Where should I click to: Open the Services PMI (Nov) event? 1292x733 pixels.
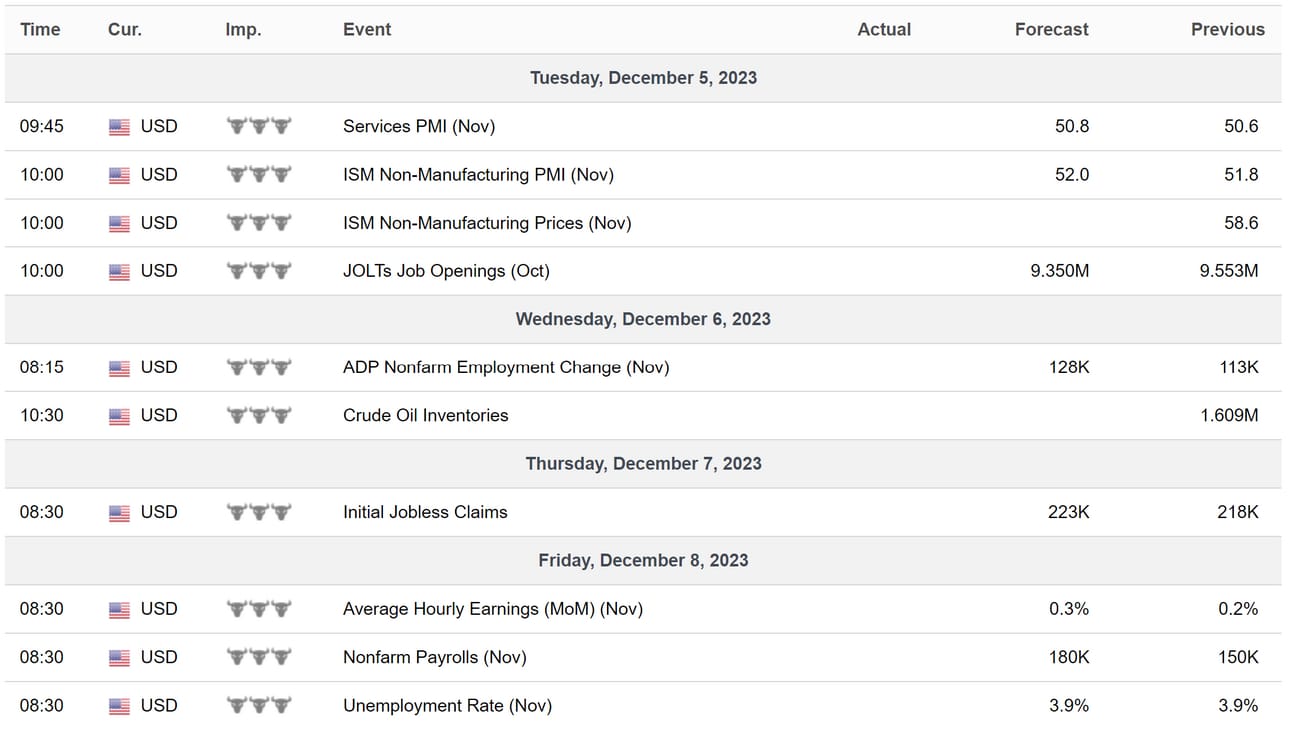click(418, 126)
